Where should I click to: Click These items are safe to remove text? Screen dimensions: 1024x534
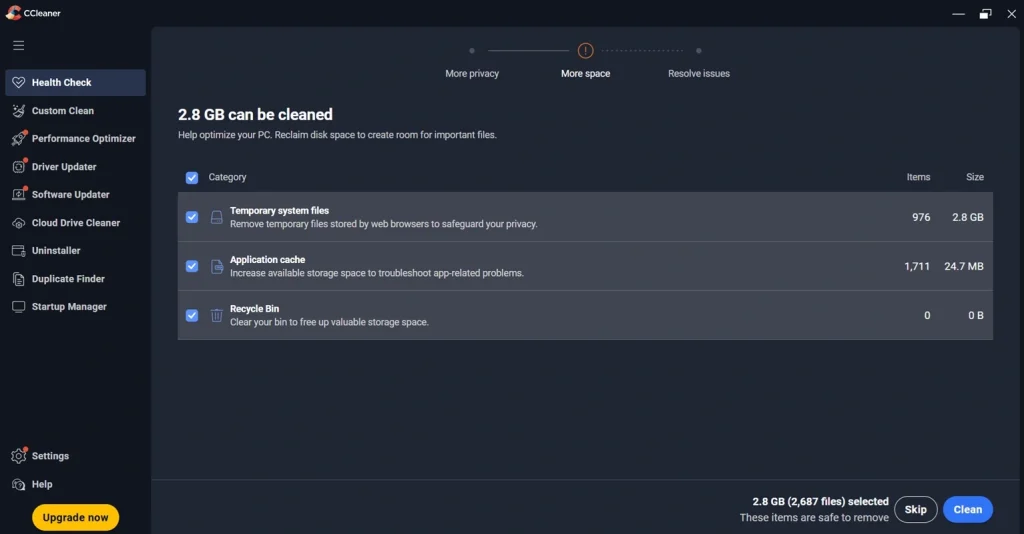click(x=814, y=518)
